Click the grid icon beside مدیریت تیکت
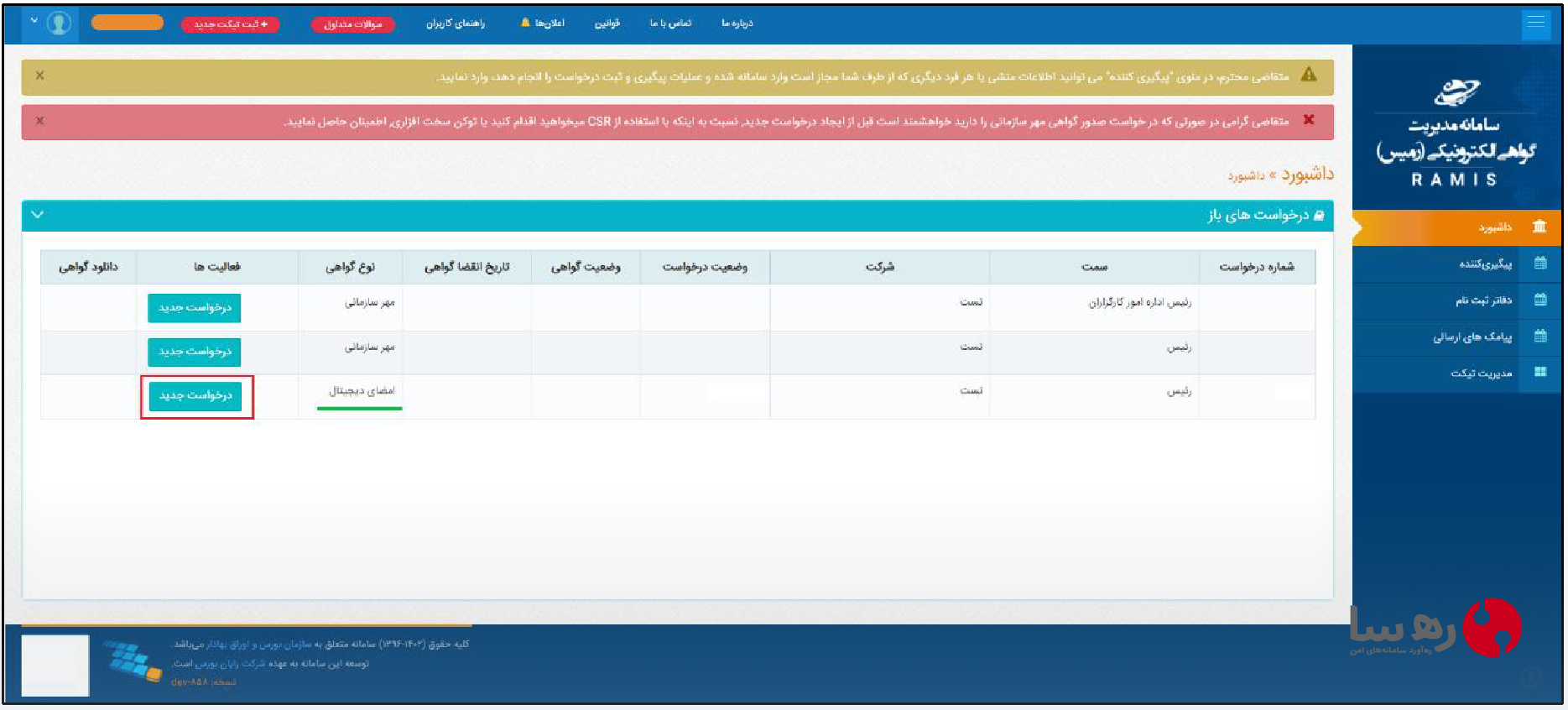The height and width of the screenshot is (710, 1568). coord(1540,372)
